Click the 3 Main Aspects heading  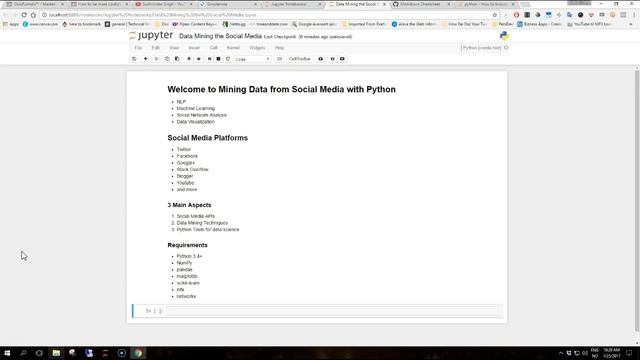click(189, 205)
